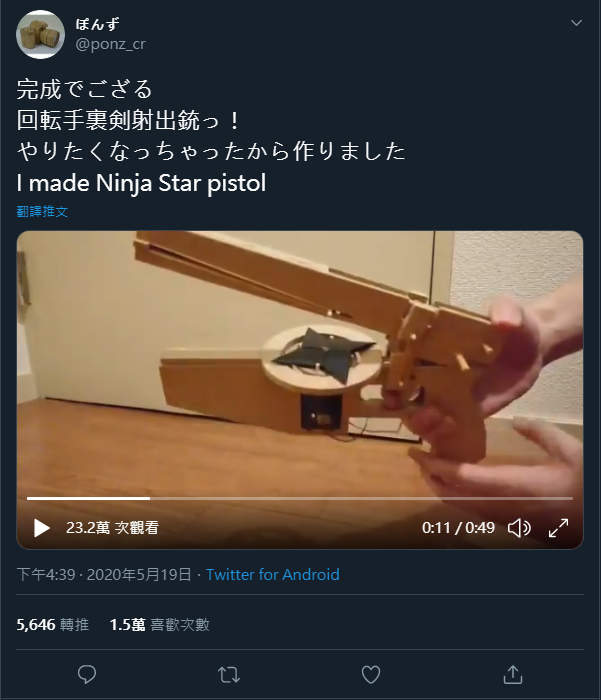Retweet using the retweet arrows icon

point(229,675)
